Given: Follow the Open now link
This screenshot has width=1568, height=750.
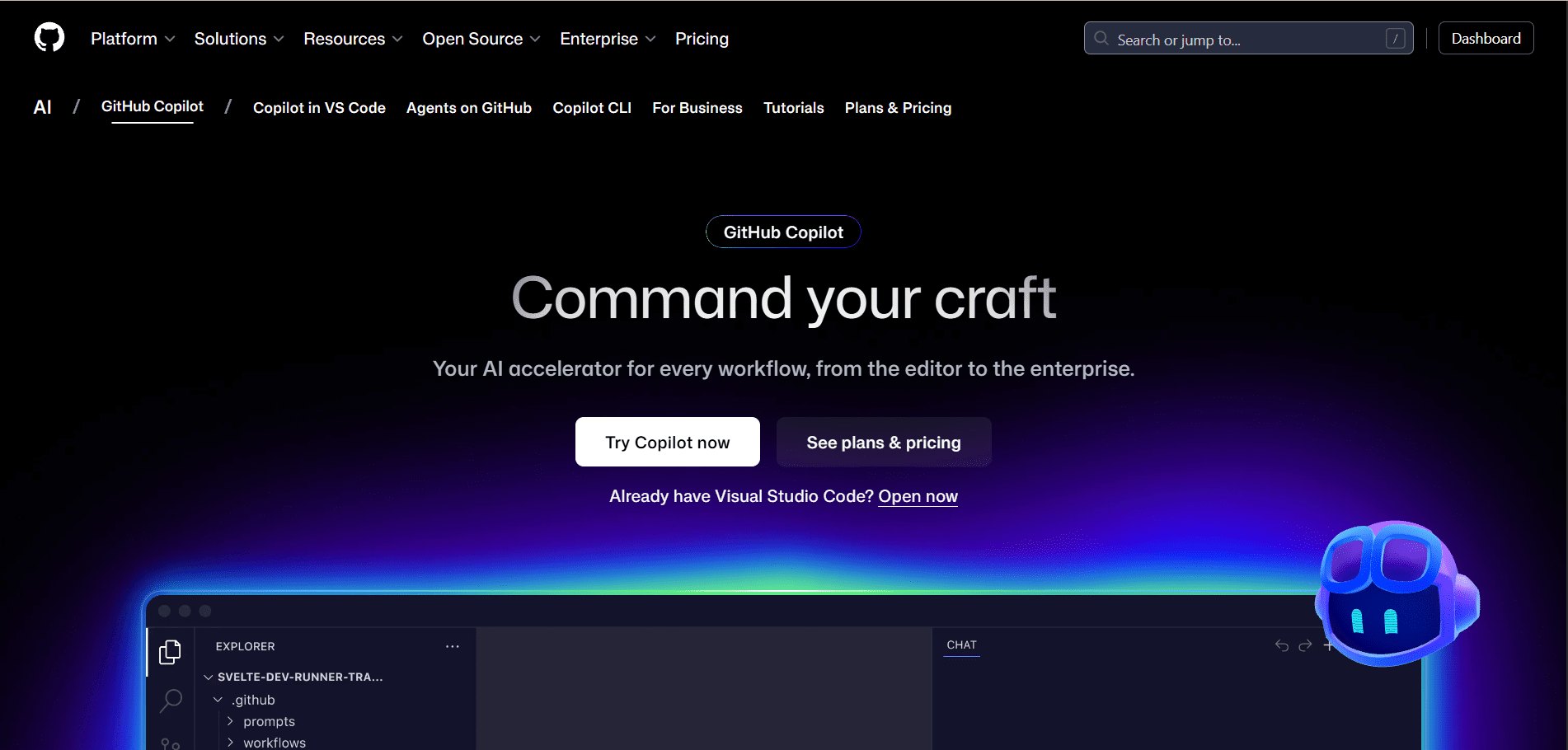Looking at the screenshot, I should point(918,496).
